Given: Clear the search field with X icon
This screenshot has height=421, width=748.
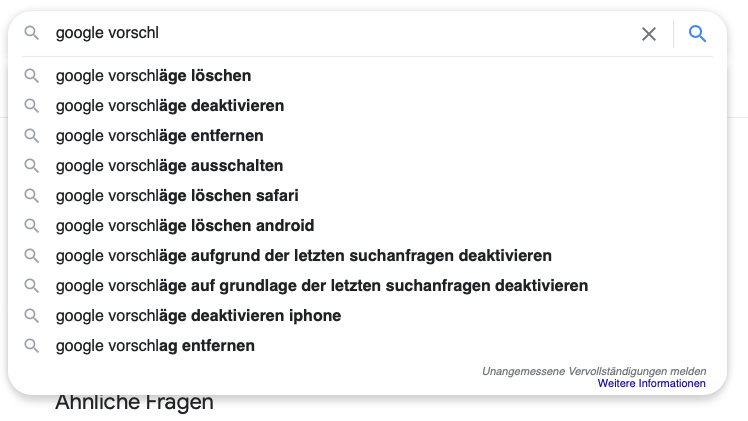Looking at the screenshot, I should pos(649,34).
